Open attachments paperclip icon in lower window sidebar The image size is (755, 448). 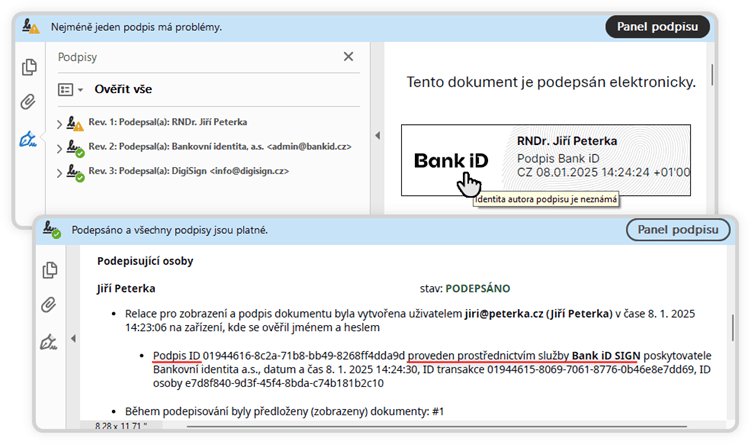pyautogui.click(x=49, y=305)
